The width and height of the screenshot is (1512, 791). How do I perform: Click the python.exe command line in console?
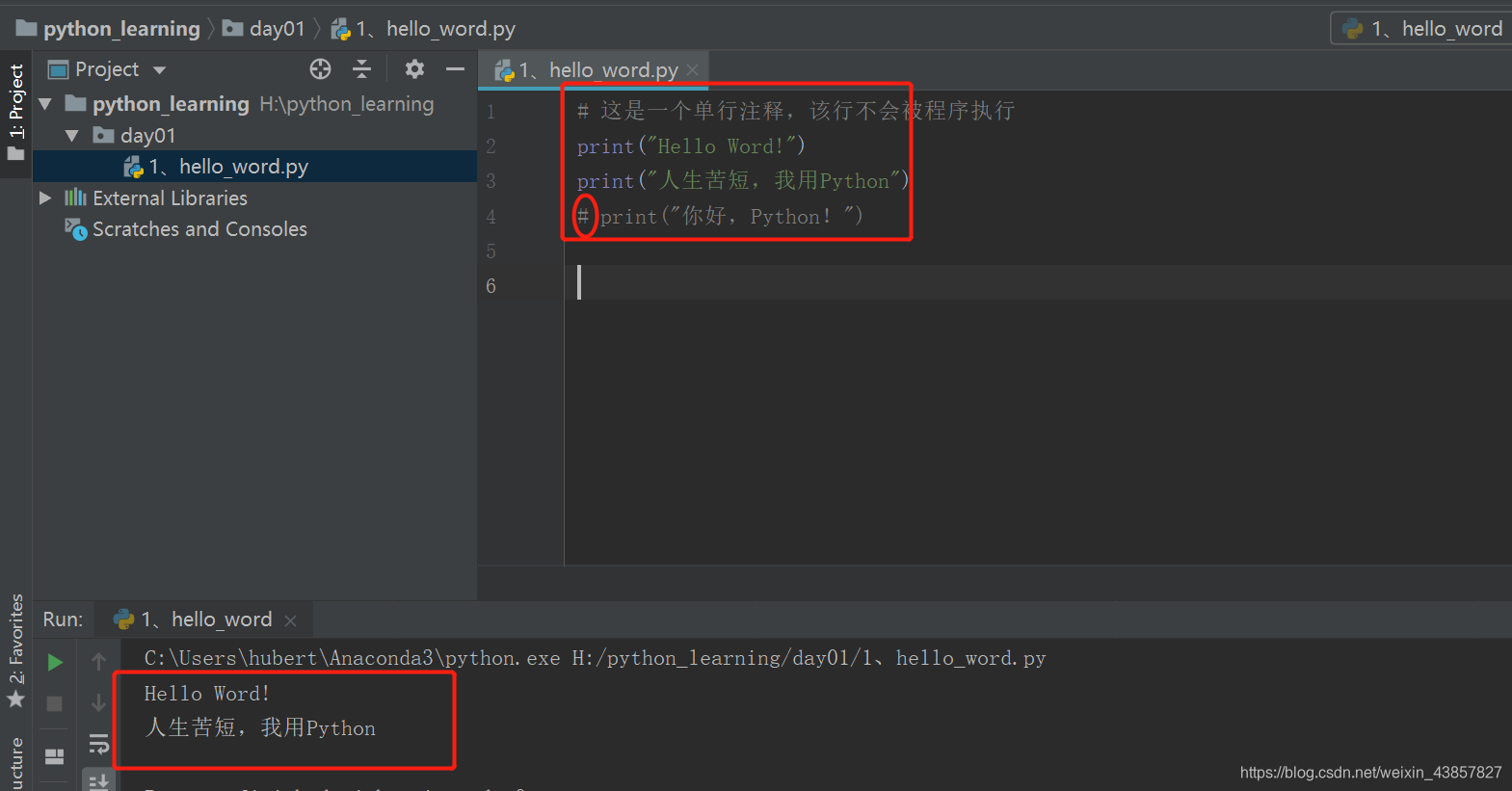595,658
